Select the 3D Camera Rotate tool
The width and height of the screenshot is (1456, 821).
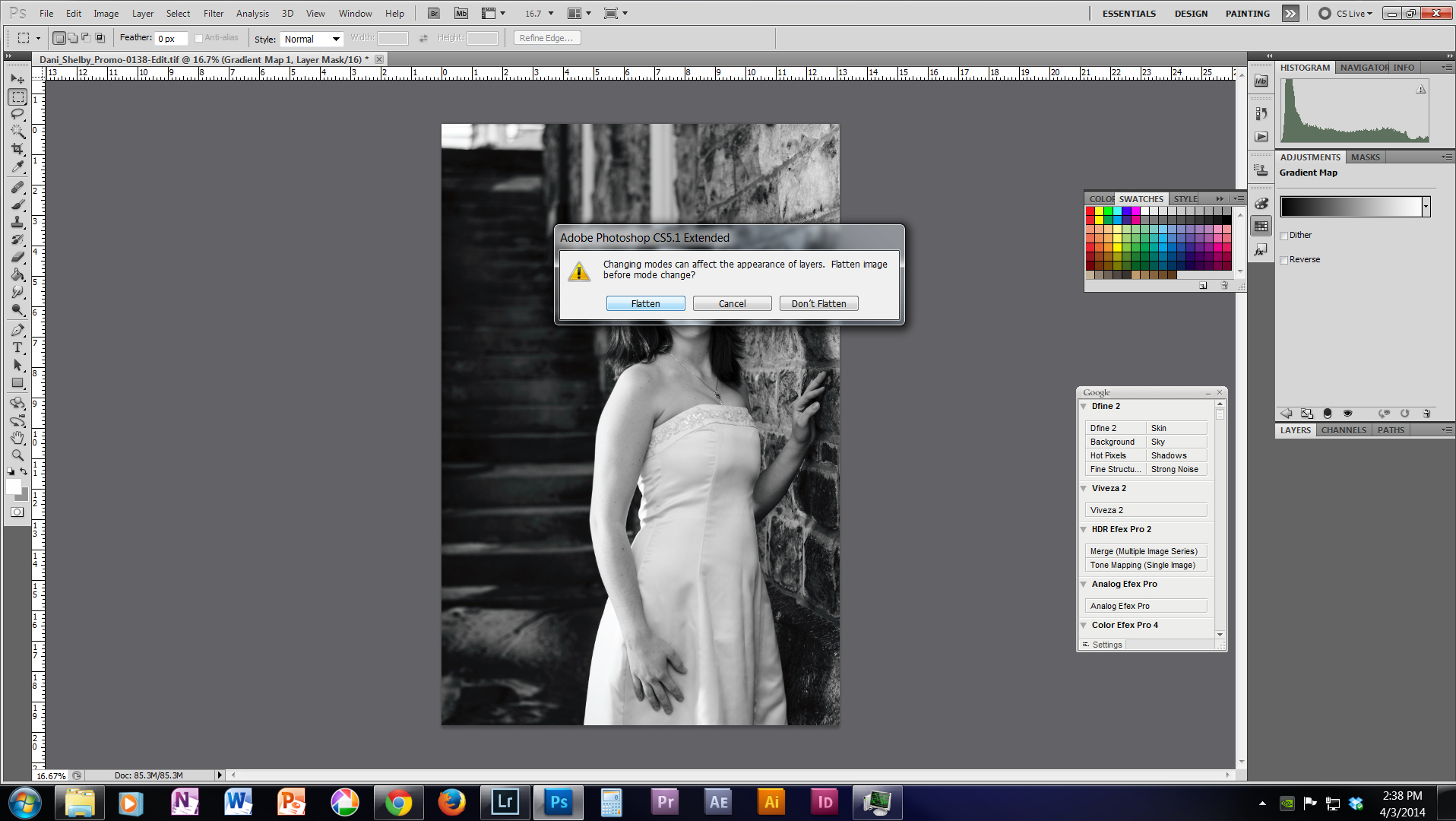pyautogui.click(x=17, y=420)
